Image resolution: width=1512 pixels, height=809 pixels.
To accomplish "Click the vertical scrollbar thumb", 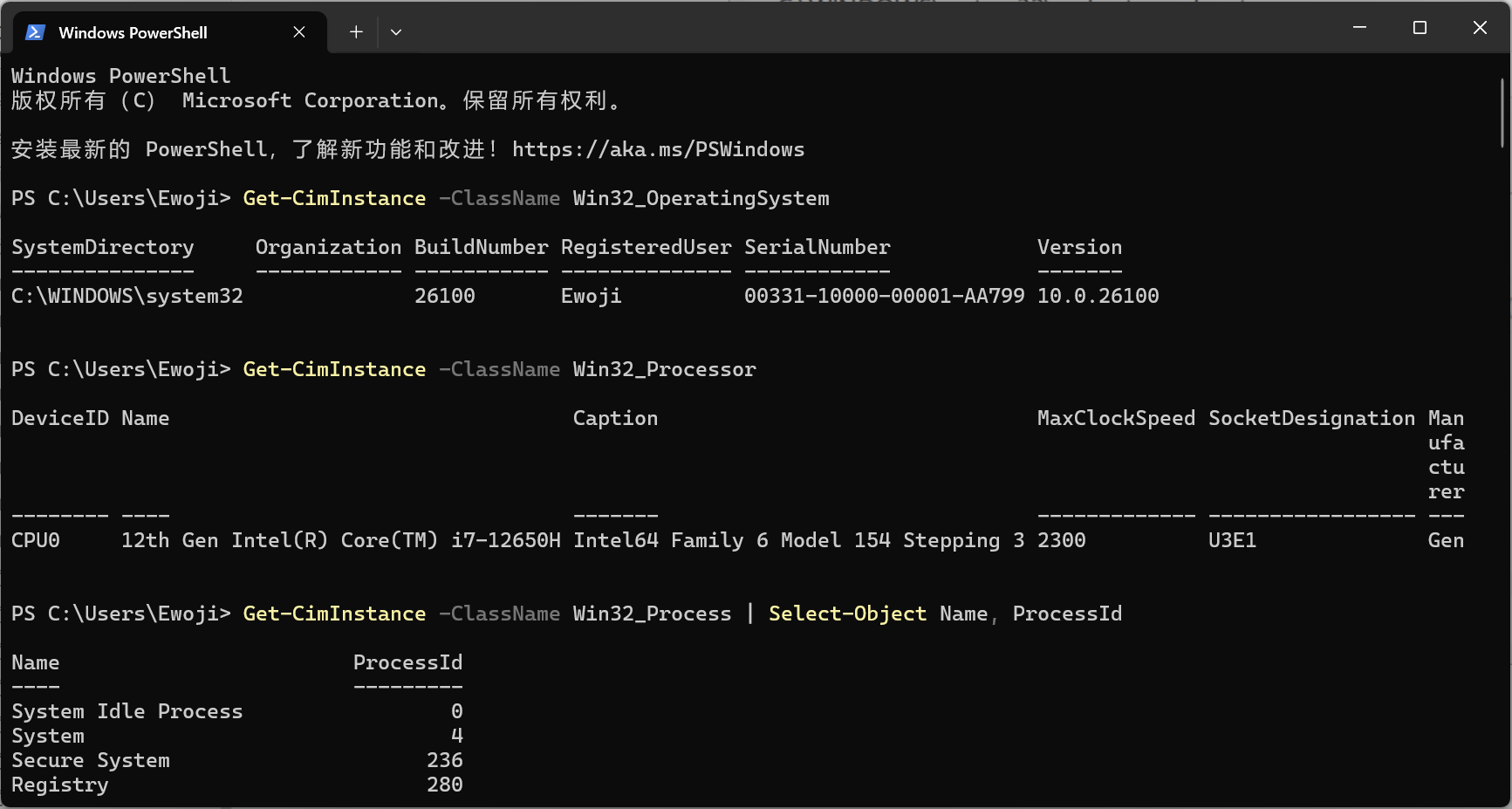I will pos(1502,113).
